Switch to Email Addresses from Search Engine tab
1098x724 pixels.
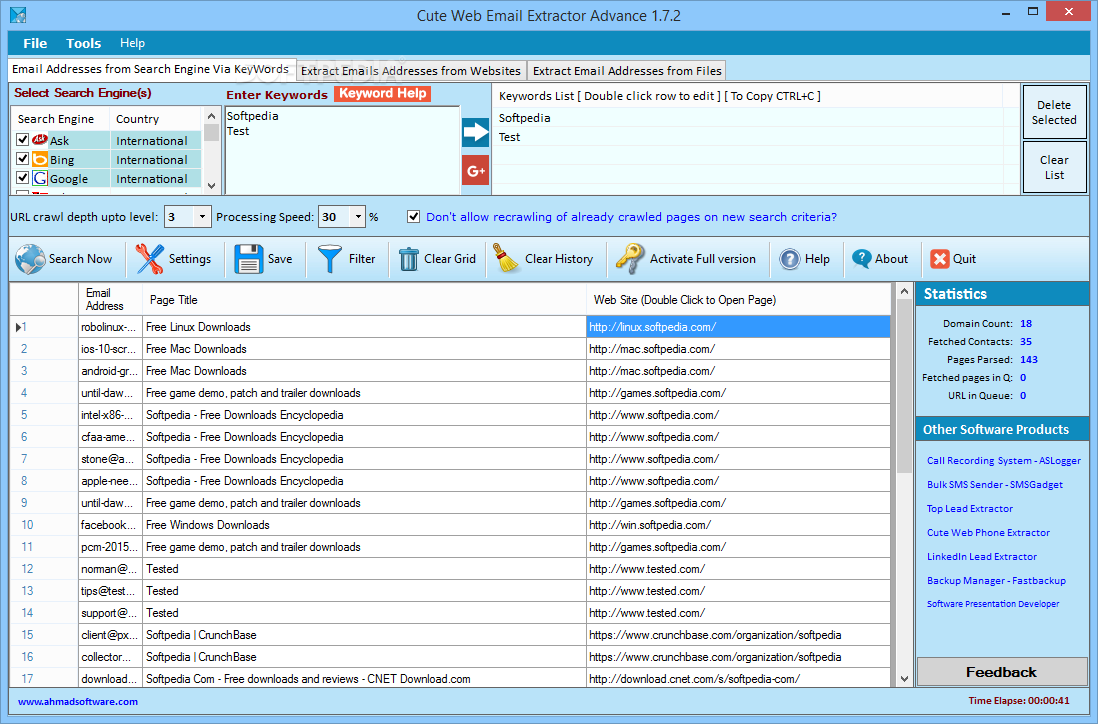tap(151, 69)
